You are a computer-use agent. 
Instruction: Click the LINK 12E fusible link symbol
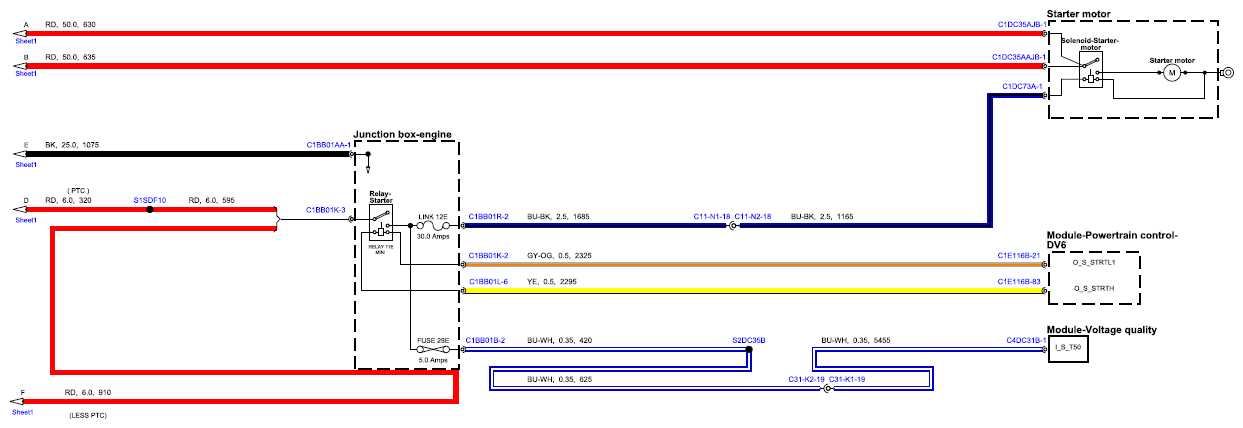pyautogui.click(x=435, y=226)
